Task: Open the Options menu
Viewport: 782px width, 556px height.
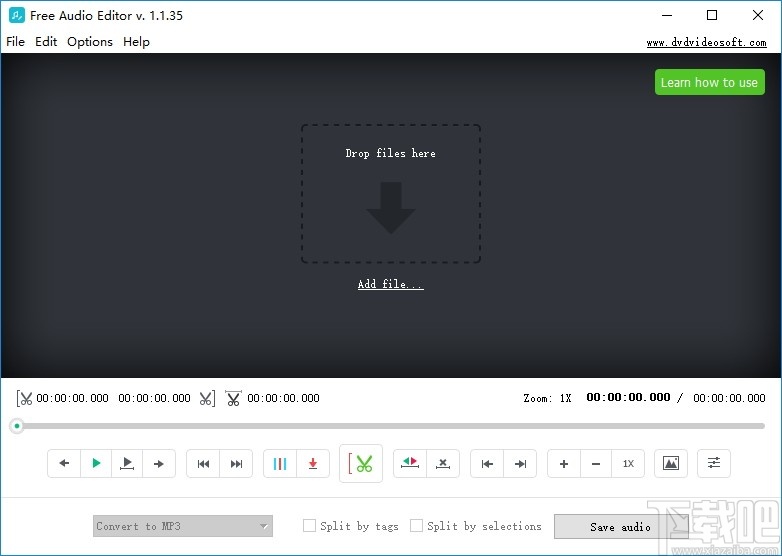Action: click(90, 41)
